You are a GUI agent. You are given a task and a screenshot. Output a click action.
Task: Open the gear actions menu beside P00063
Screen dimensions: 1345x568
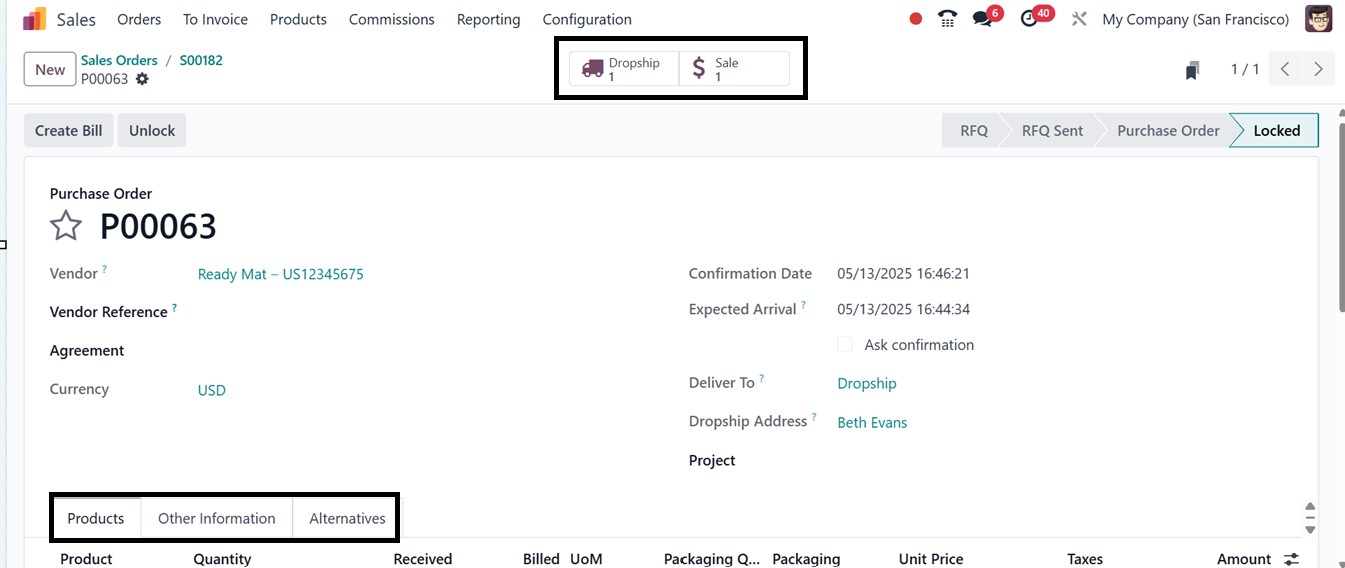point(142,79)
